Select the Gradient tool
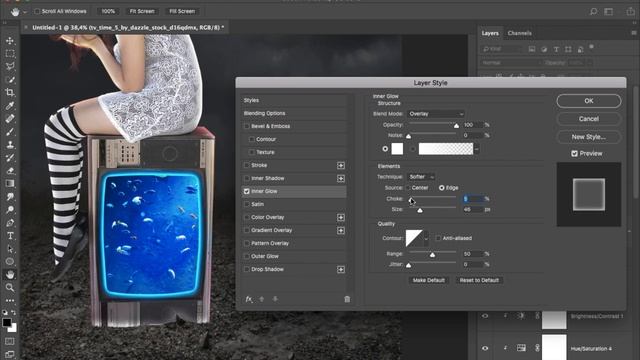 click(x=10, y=184)
